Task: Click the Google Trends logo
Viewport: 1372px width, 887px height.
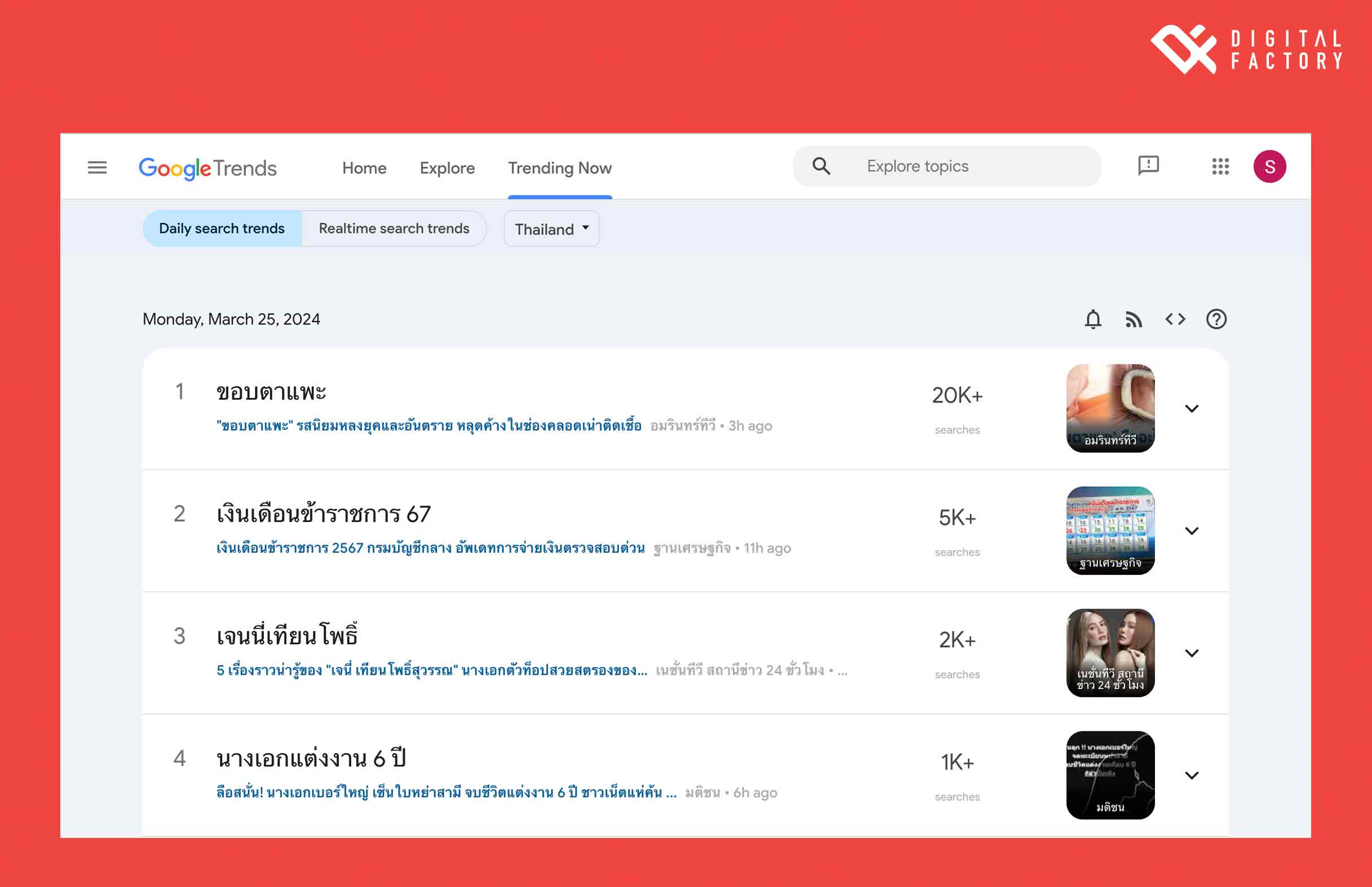Action: (207, 168)
